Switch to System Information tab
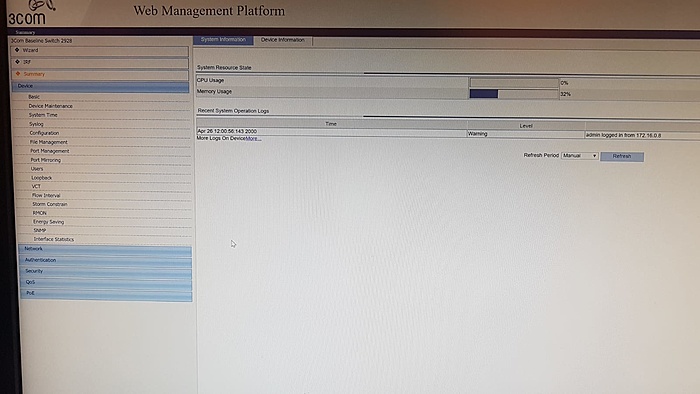This screenshot has width=700, height=394. [223, 40]
